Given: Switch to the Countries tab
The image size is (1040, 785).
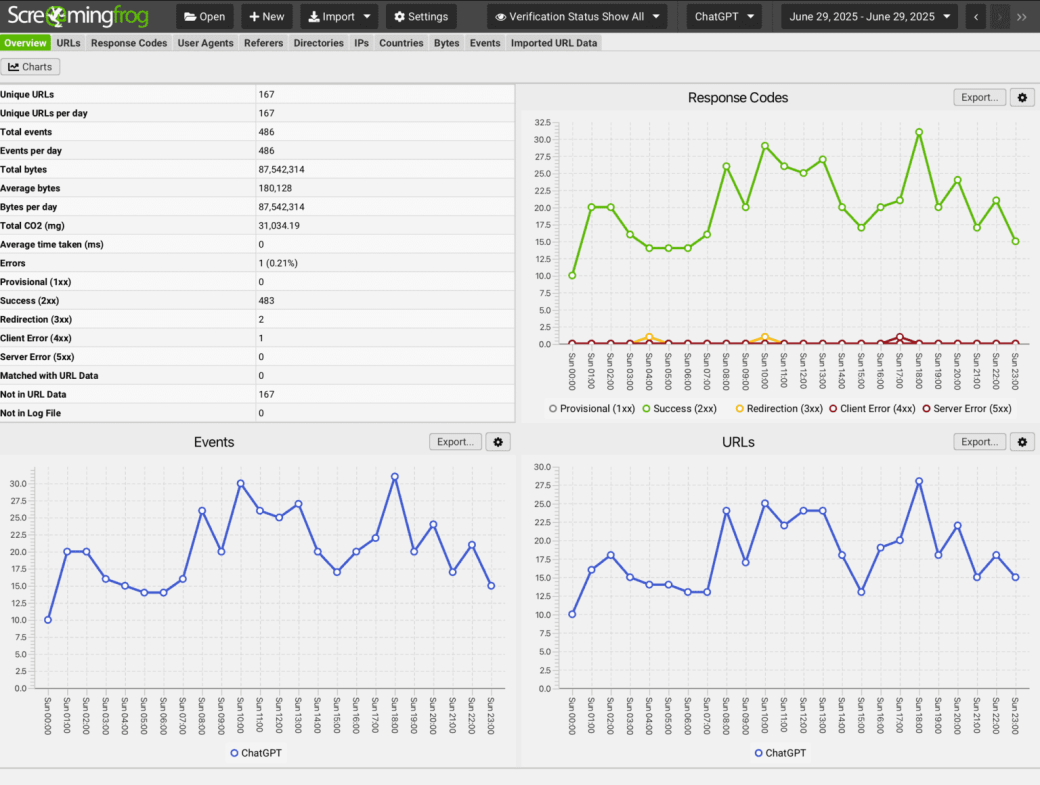Looking at the screenshot, I should pos(401,42).
